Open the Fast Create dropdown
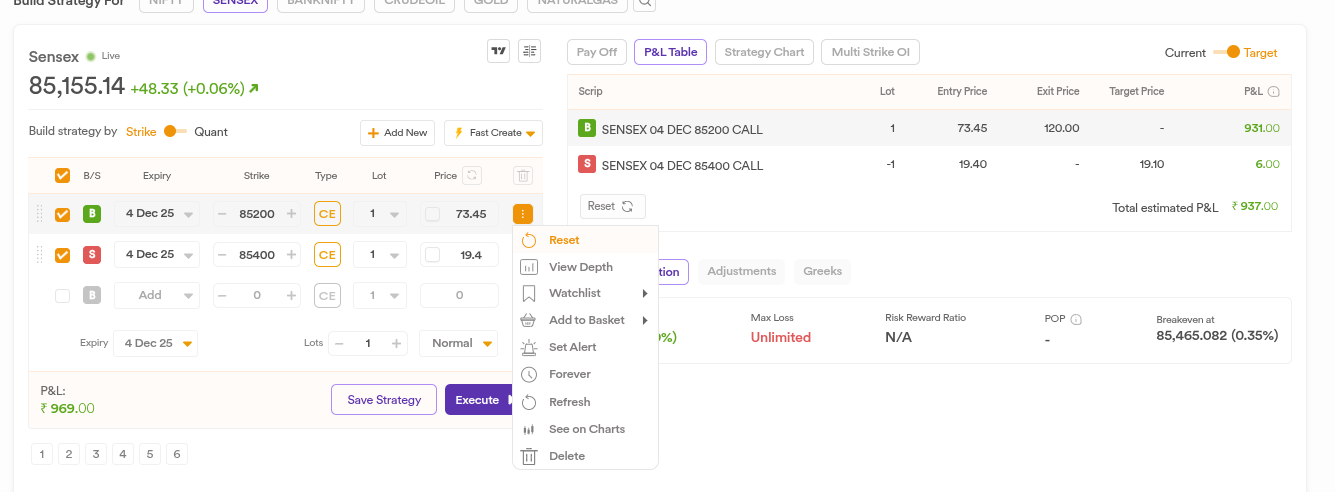 493,133
